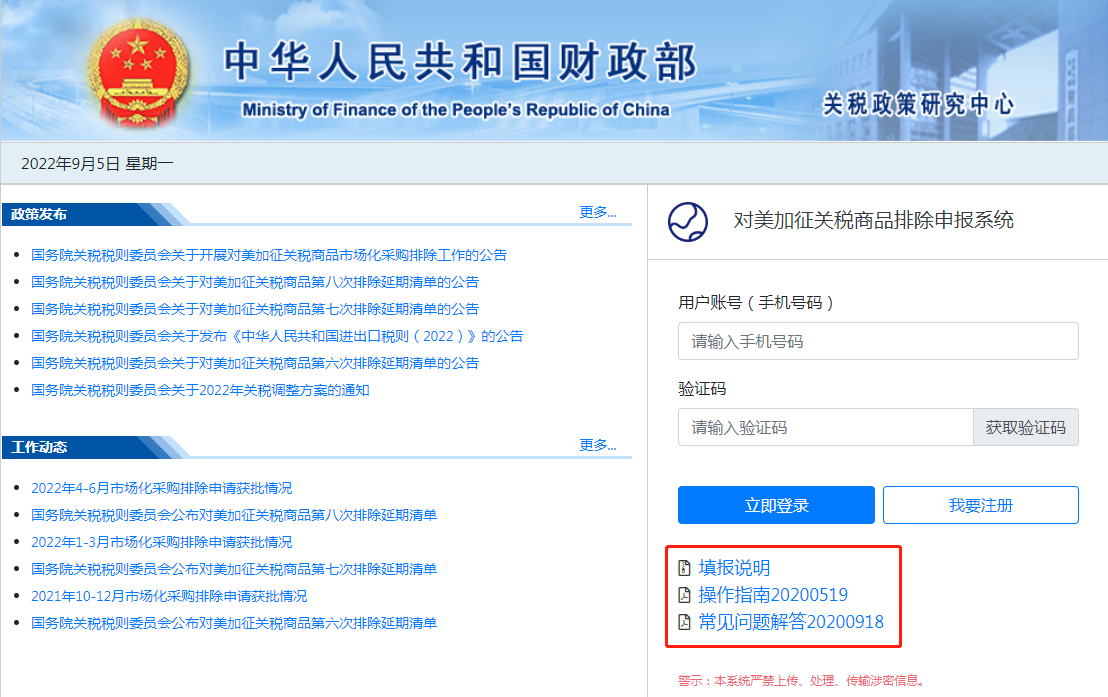Open the 填报说明 document link
The height and width of the screenshot is (697, 1108).
click(734, 568)
